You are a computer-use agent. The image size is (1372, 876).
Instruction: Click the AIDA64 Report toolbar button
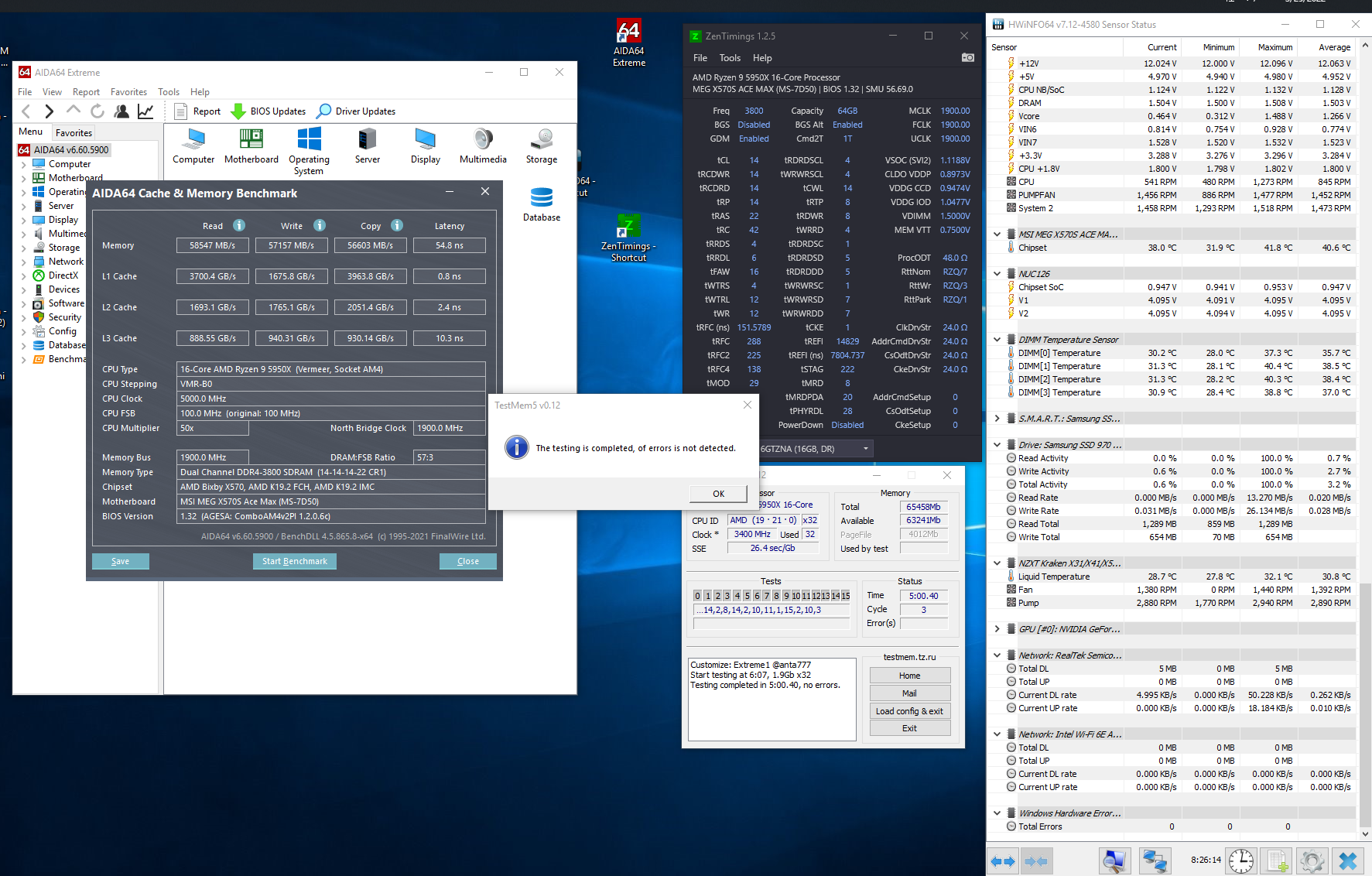click(x=198, y=111)
